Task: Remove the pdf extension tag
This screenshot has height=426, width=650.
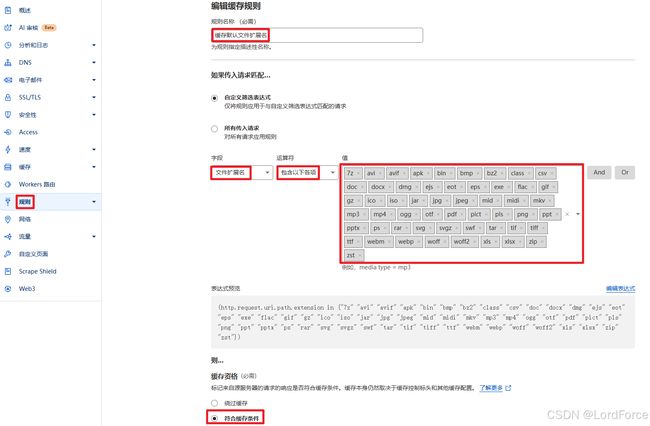Action: click(x=461, y=214)
